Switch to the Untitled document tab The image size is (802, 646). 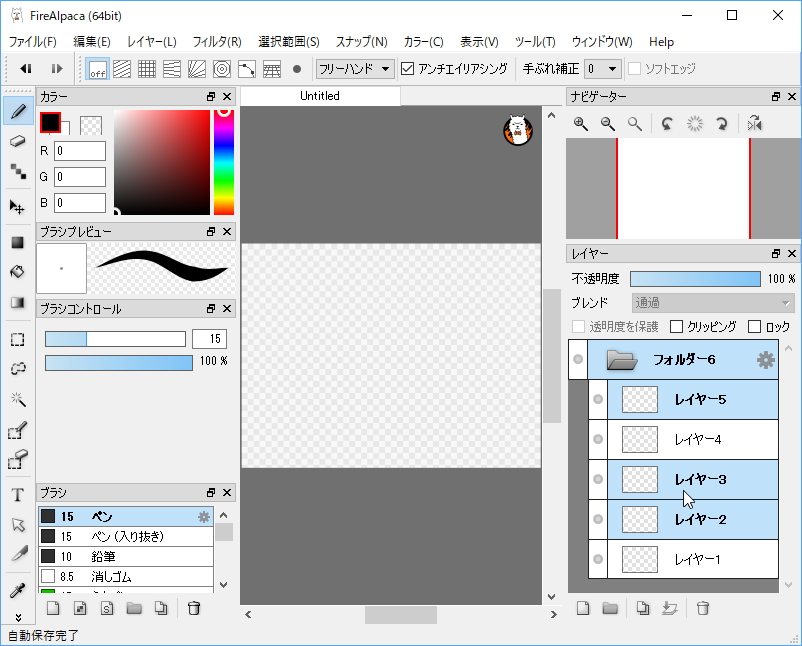[320, 96]
